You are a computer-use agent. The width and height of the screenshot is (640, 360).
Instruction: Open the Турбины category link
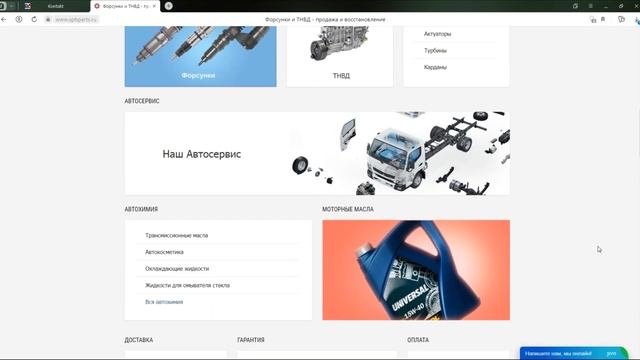435,51
